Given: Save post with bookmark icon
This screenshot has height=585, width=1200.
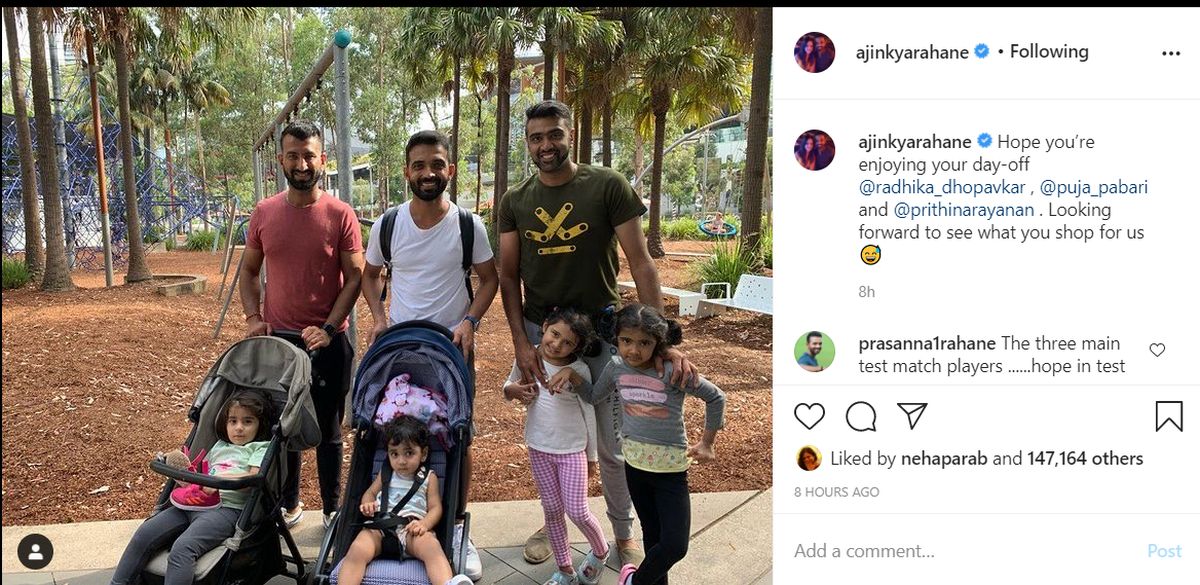Looking at the screenshot, I should 1169,416.
